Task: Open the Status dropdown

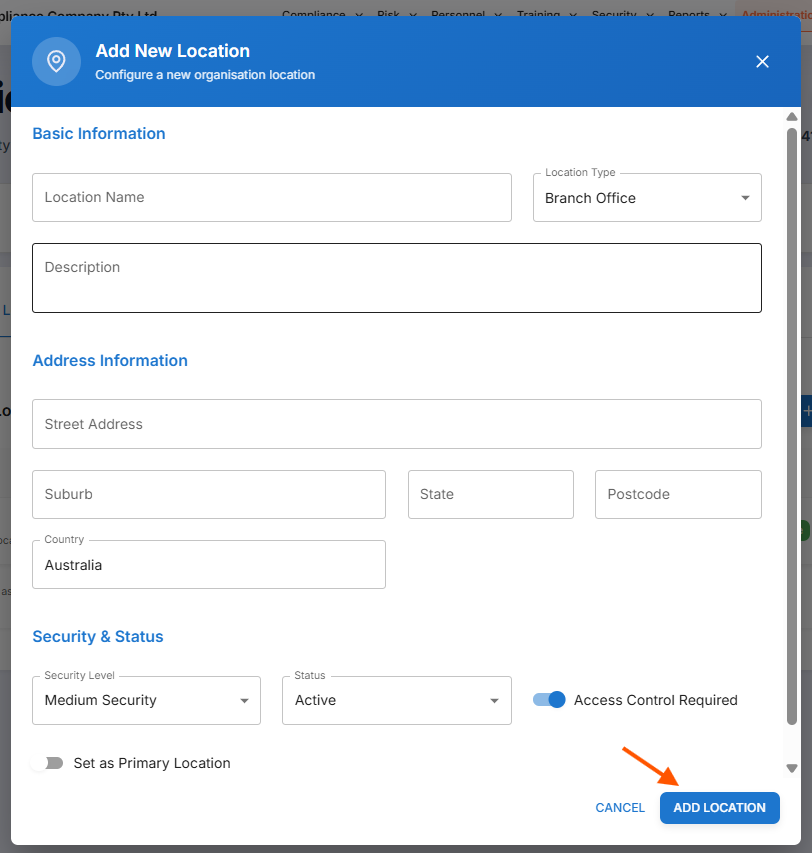Action: (x=396, y=700)
